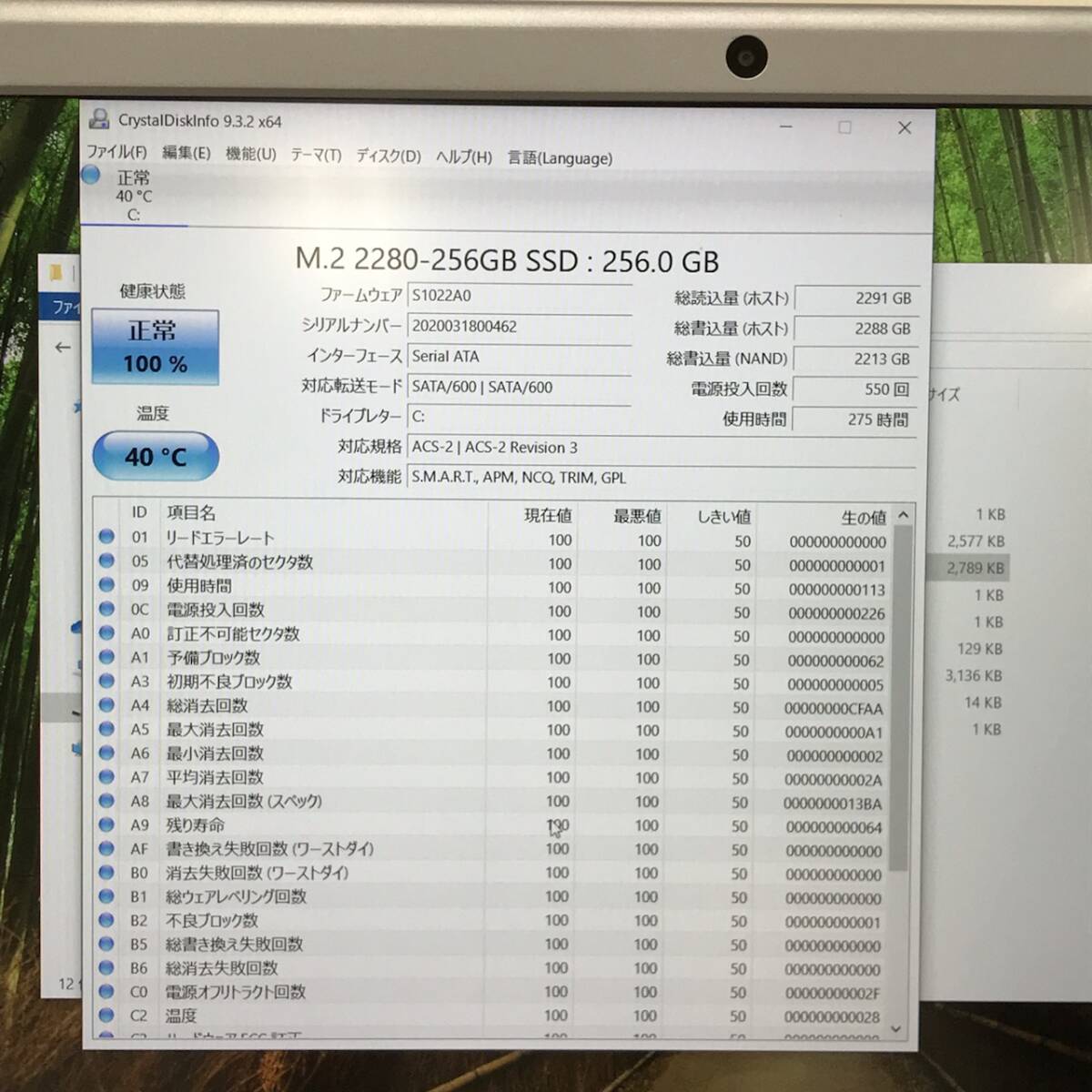This screenshot has width=1092, height=1092.
Task: Click the 40 °C temperature button
Action: [x=156, y=456]
